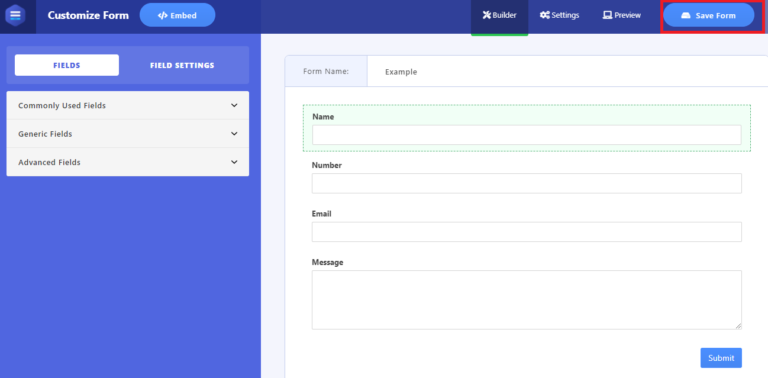This screenshot has height=378, width=768.
Task: Edit the Form Name field reading Example
Action: tap(567, 71)
